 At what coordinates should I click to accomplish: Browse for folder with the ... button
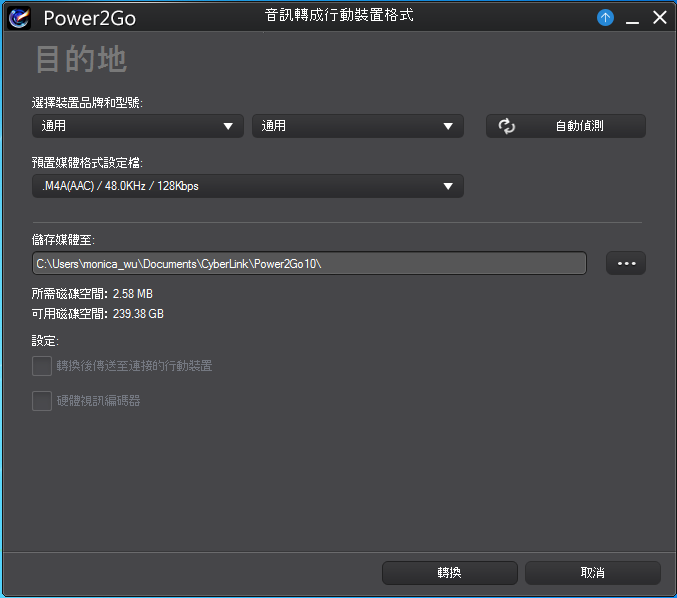point(626,263)
